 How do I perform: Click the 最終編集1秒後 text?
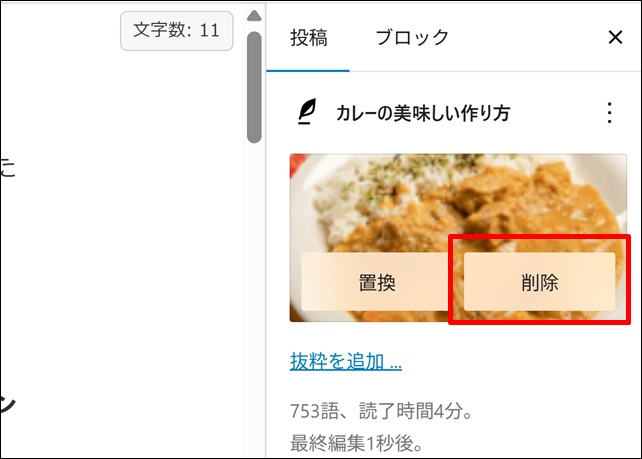356,443
